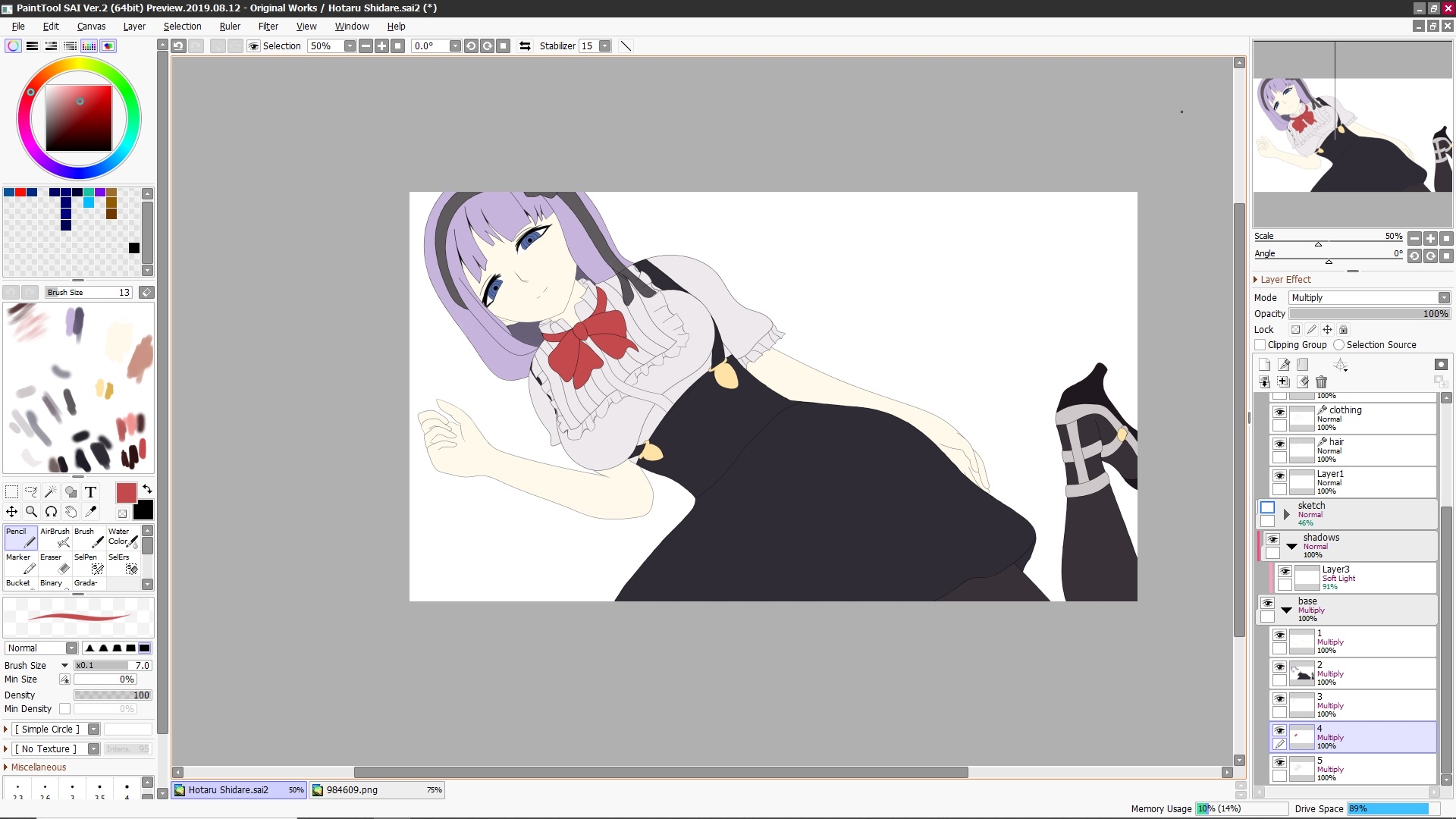1456x819 pixels.
Task: Enable the Selection Source radio button
Action: pos(1338,345)
